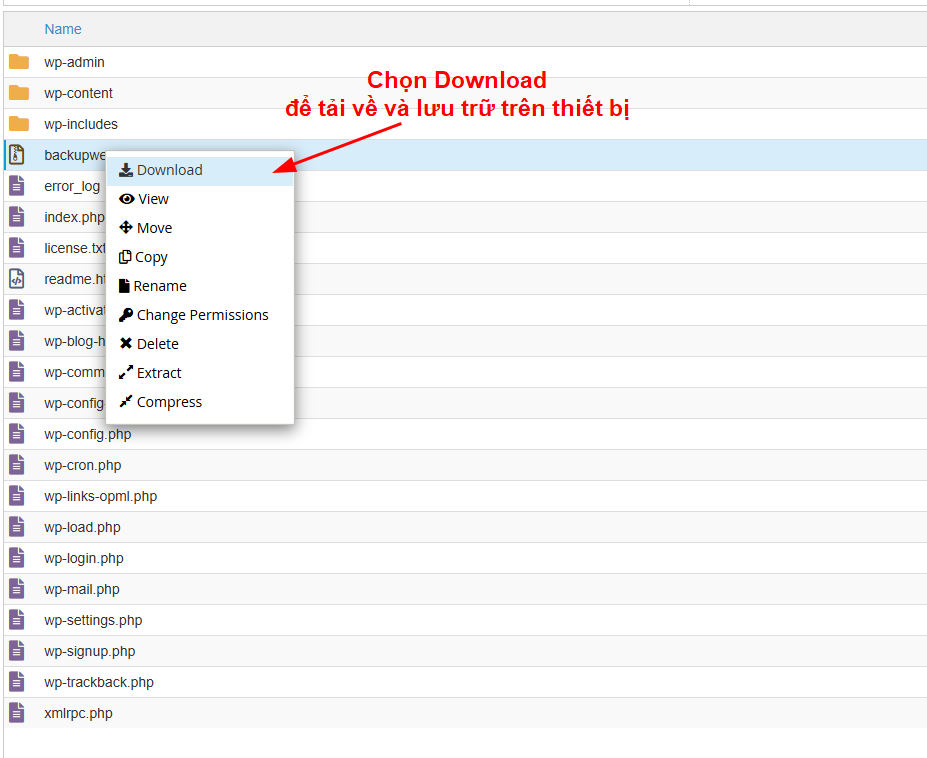Choose Move from the context menu
The height and width of the screenshot is (758, 927).
200,228
